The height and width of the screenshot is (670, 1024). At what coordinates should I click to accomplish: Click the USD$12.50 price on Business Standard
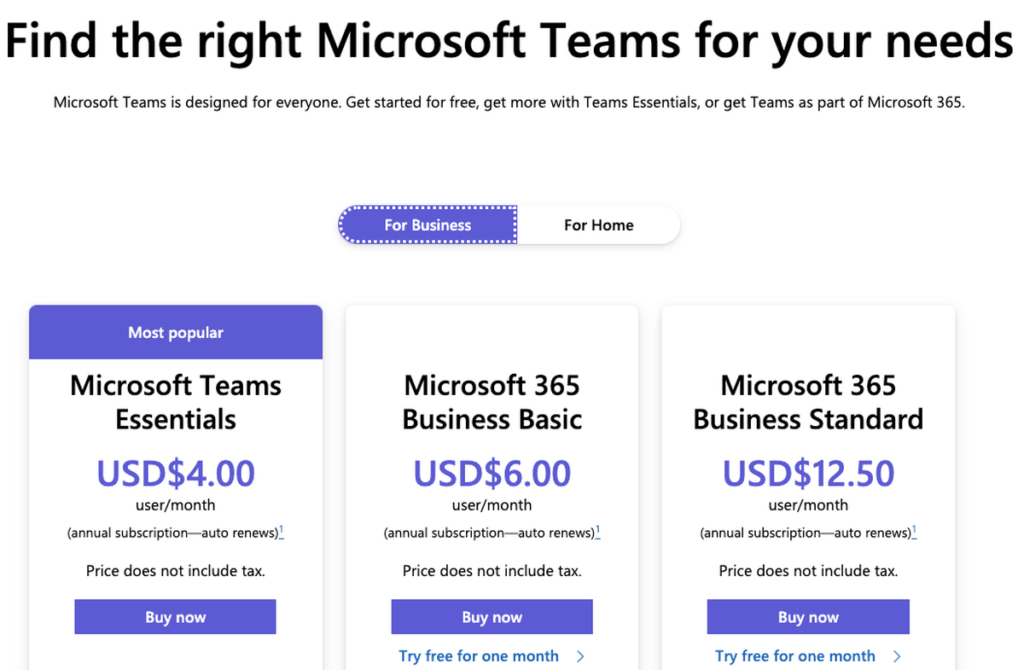click(x=808, y=473)
